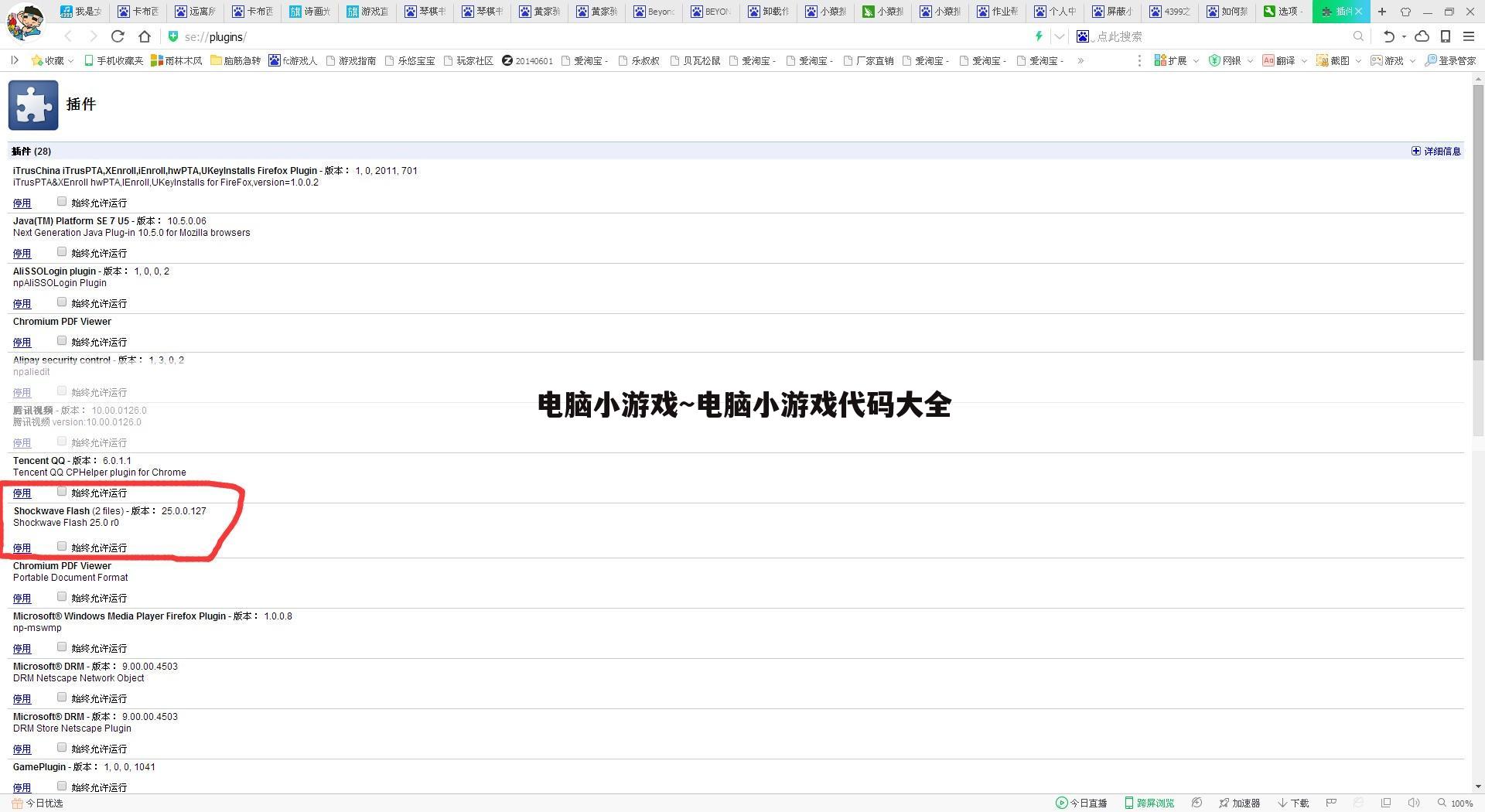Click the lightning speed mode icon
Image resolution: width=1485 pixels, height=812 pixels.
coord(1039,36)
